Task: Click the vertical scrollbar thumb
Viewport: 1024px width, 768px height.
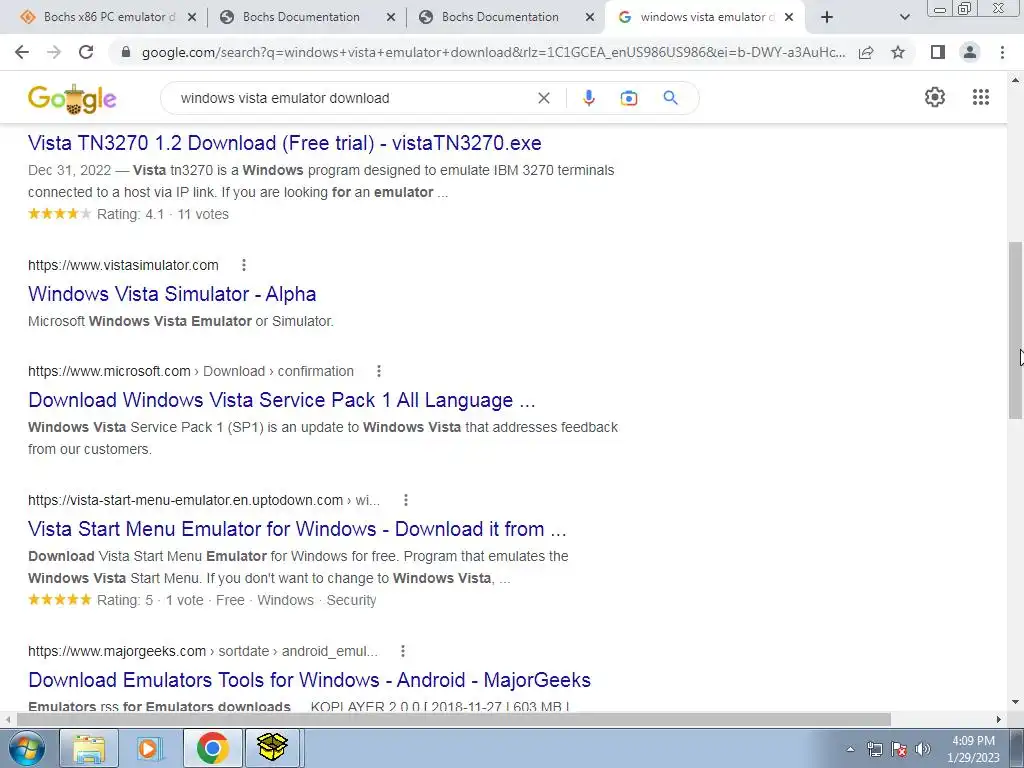Action: (1015, 330)
